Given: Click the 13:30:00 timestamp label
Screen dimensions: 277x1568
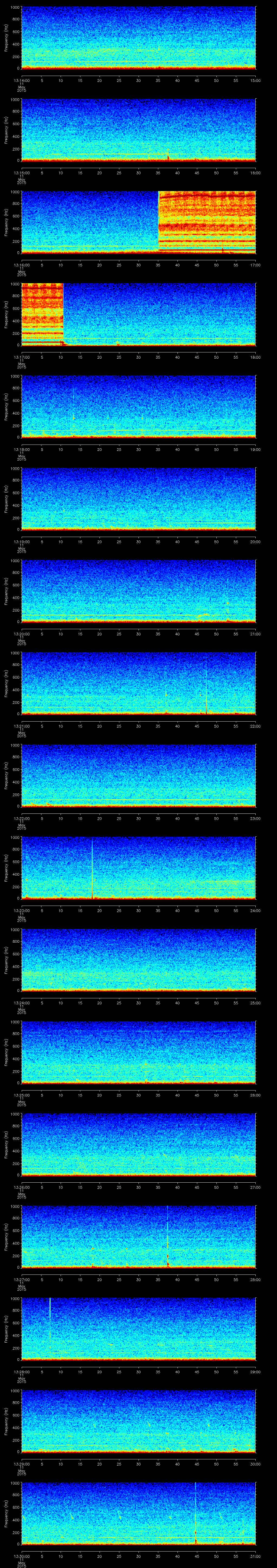Looking at the screenshot, I should [22, 1556].
